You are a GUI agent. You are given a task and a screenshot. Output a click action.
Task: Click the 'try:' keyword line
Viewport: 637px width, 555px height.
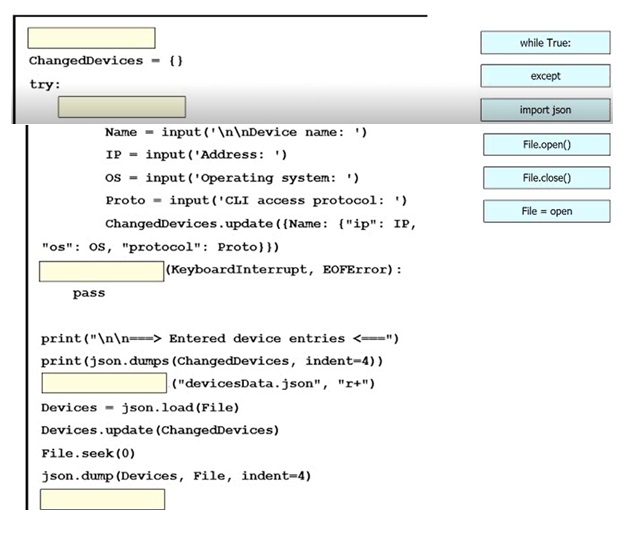tap(45, 85)
